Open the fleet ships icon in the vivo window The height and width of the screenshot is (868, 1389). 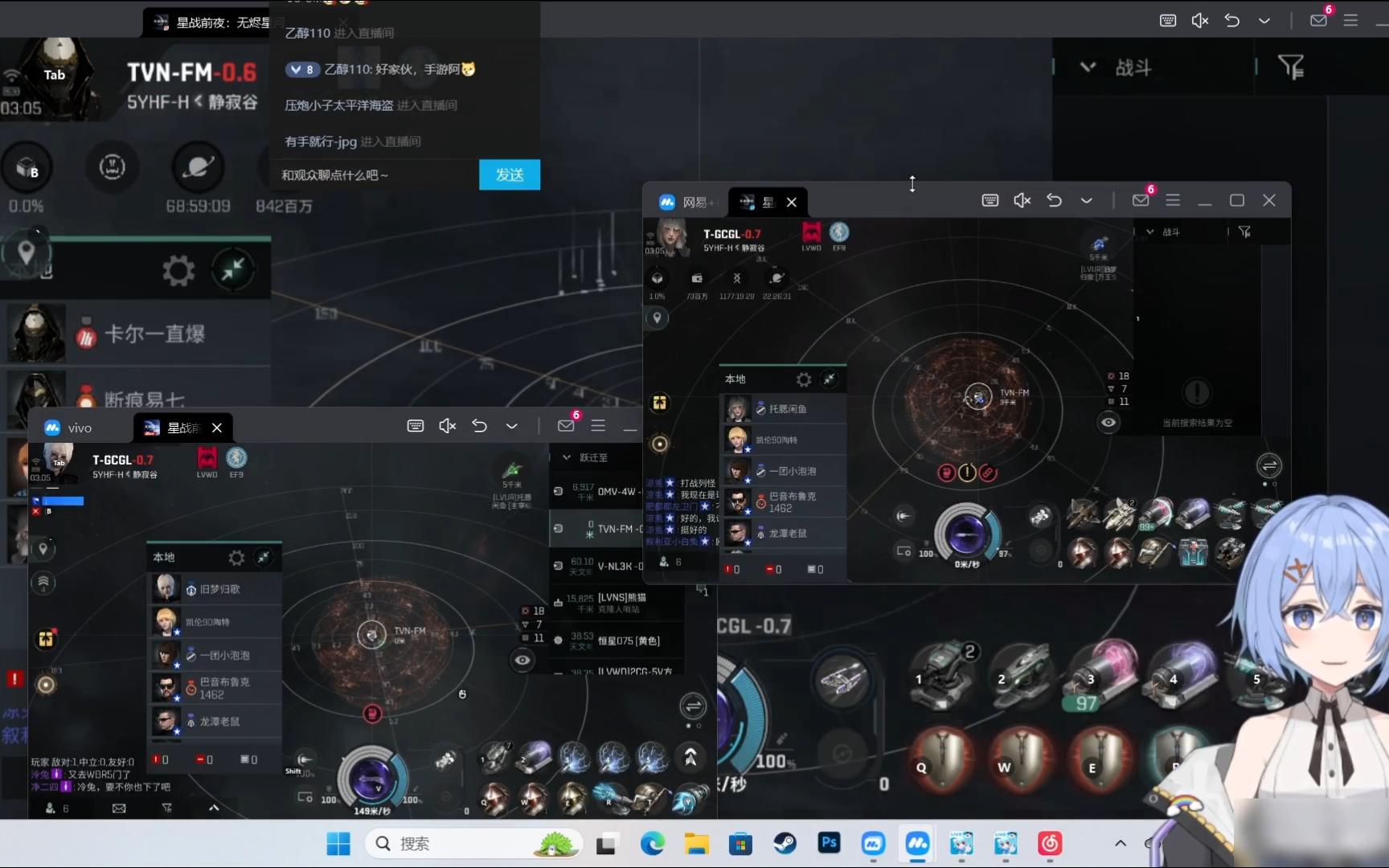click(445, 759)
